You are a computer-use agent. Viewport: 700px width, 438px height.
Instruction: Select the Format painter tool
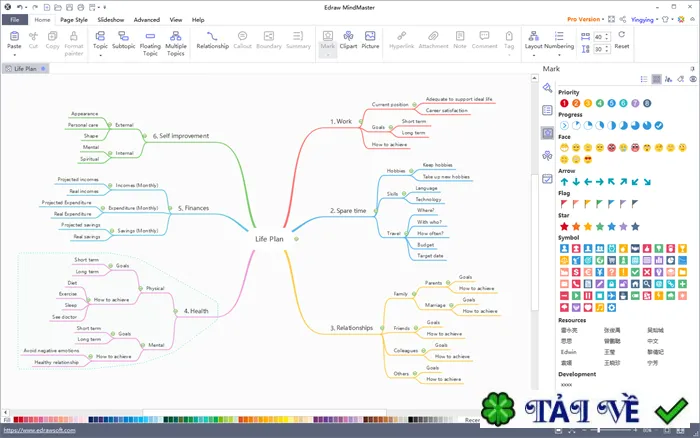point(74,43)
